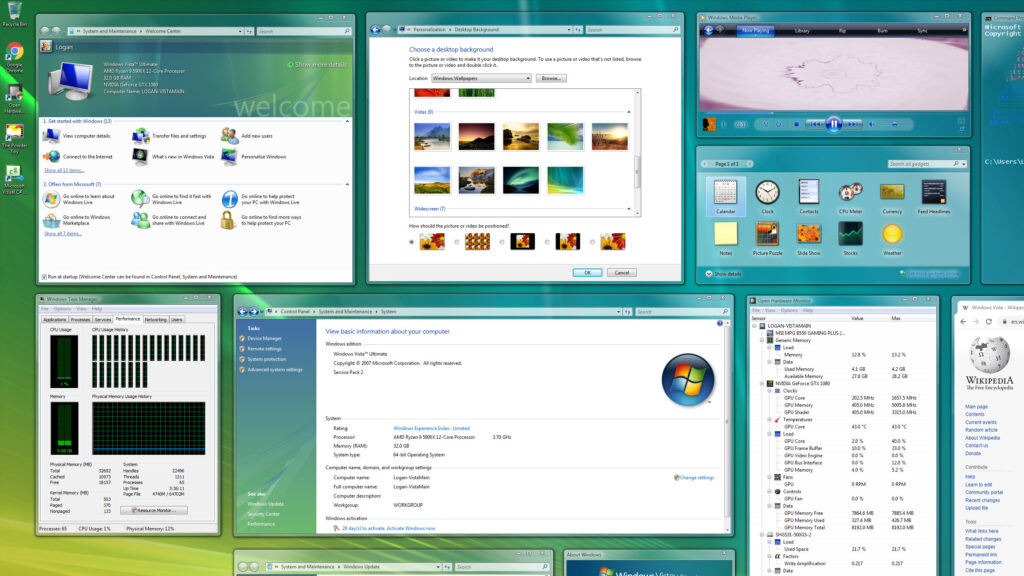The height and width of the screenshot is (576, 1024).
Task: Pause playback in Windows Media Player
Action: (833, 124)
